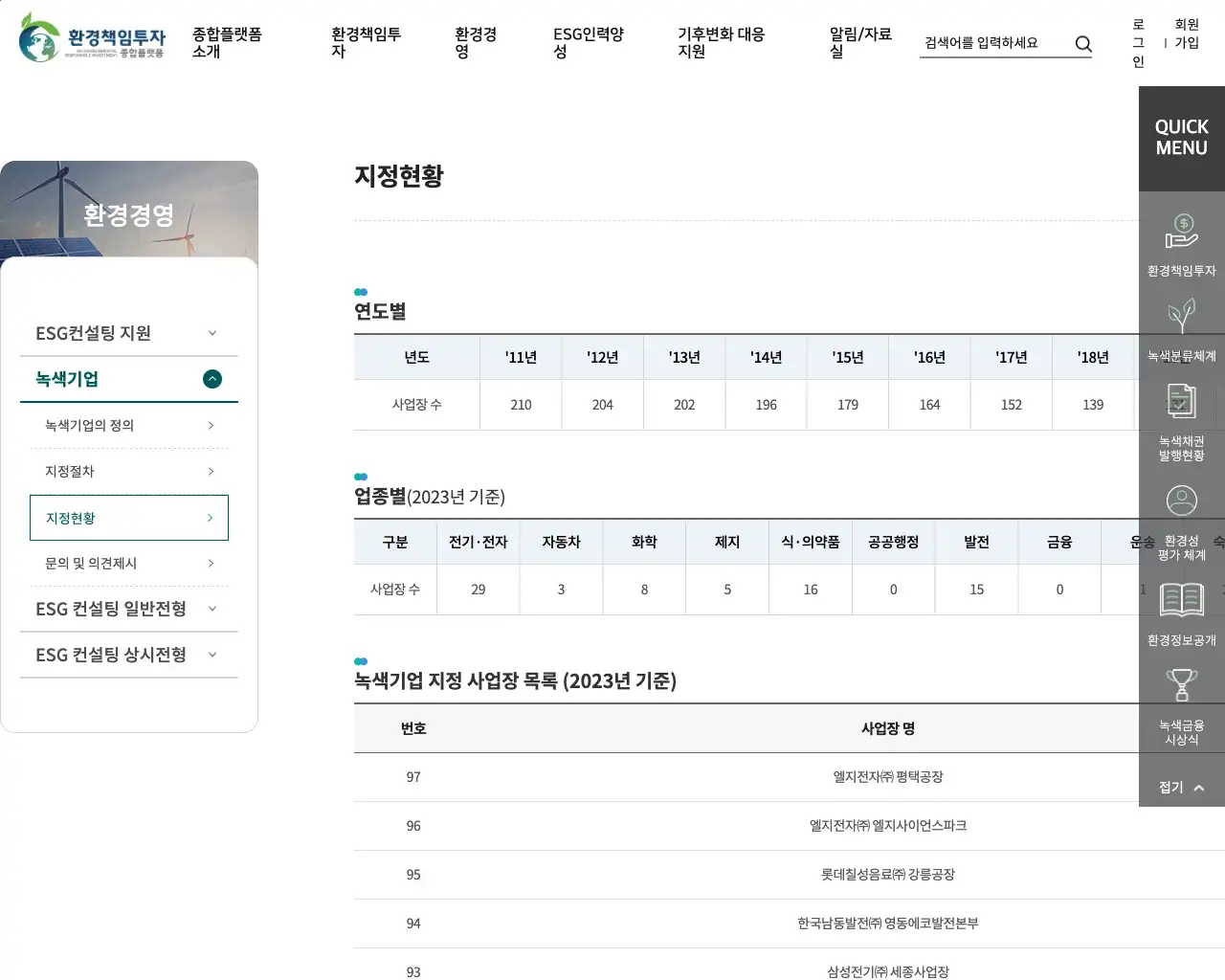The image size is (1225, 980).
Task: Click the search magnifier icon
Action: tap(1083, 44)
